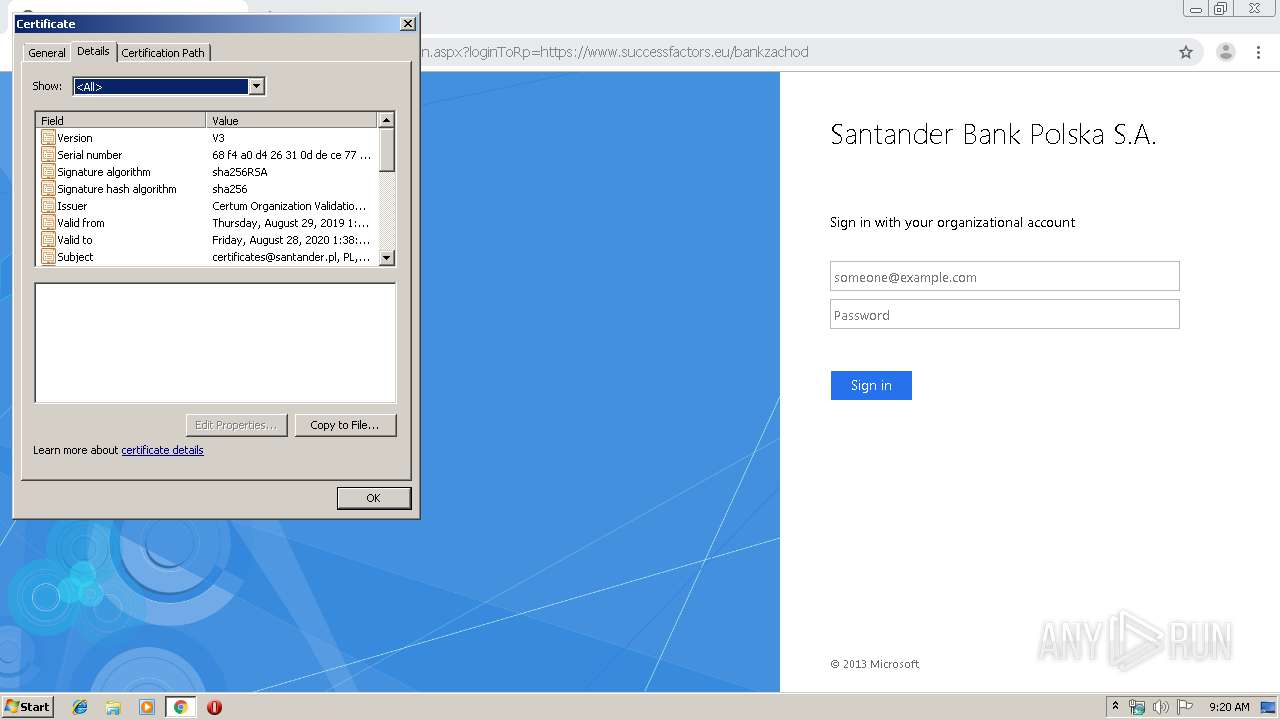Viewport: 1280px width, 720px height.
Task: Focus the Password input field
Action: [1005, 315]
